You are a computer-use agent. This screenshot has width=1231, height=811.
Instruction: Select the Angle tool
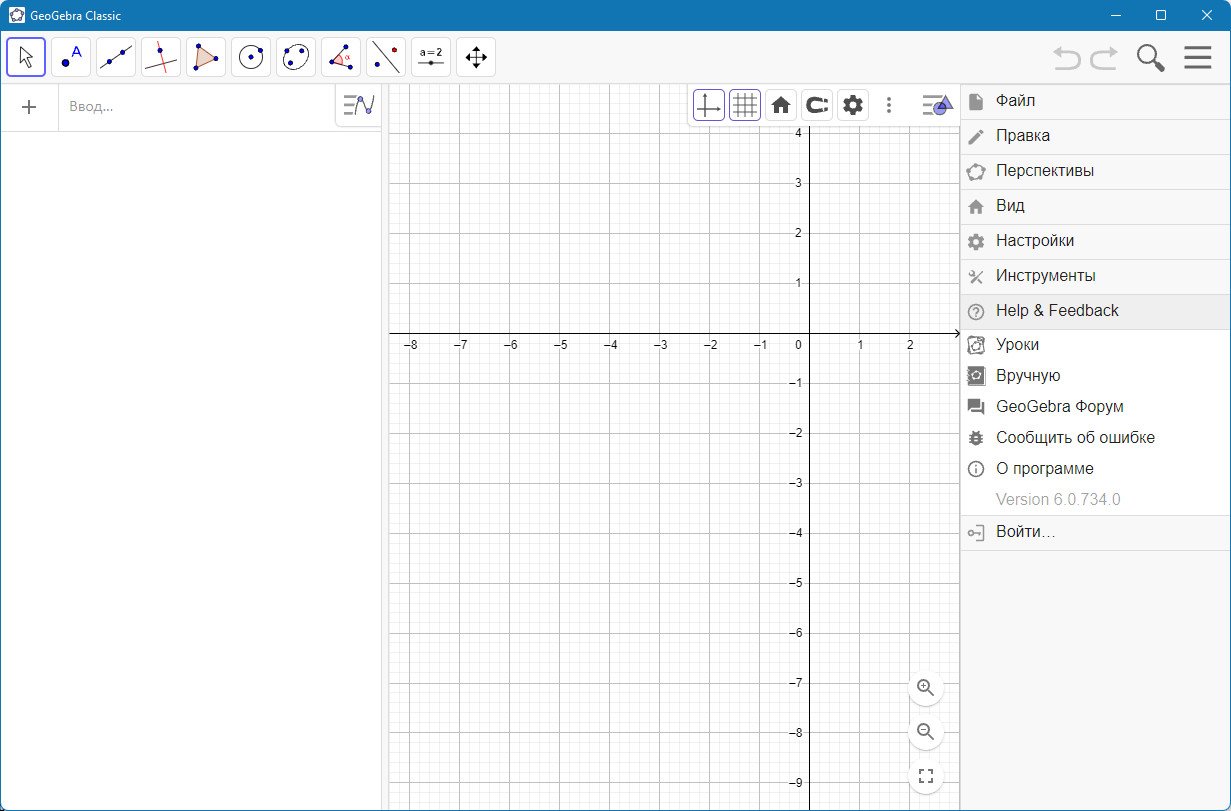point(341,57)
